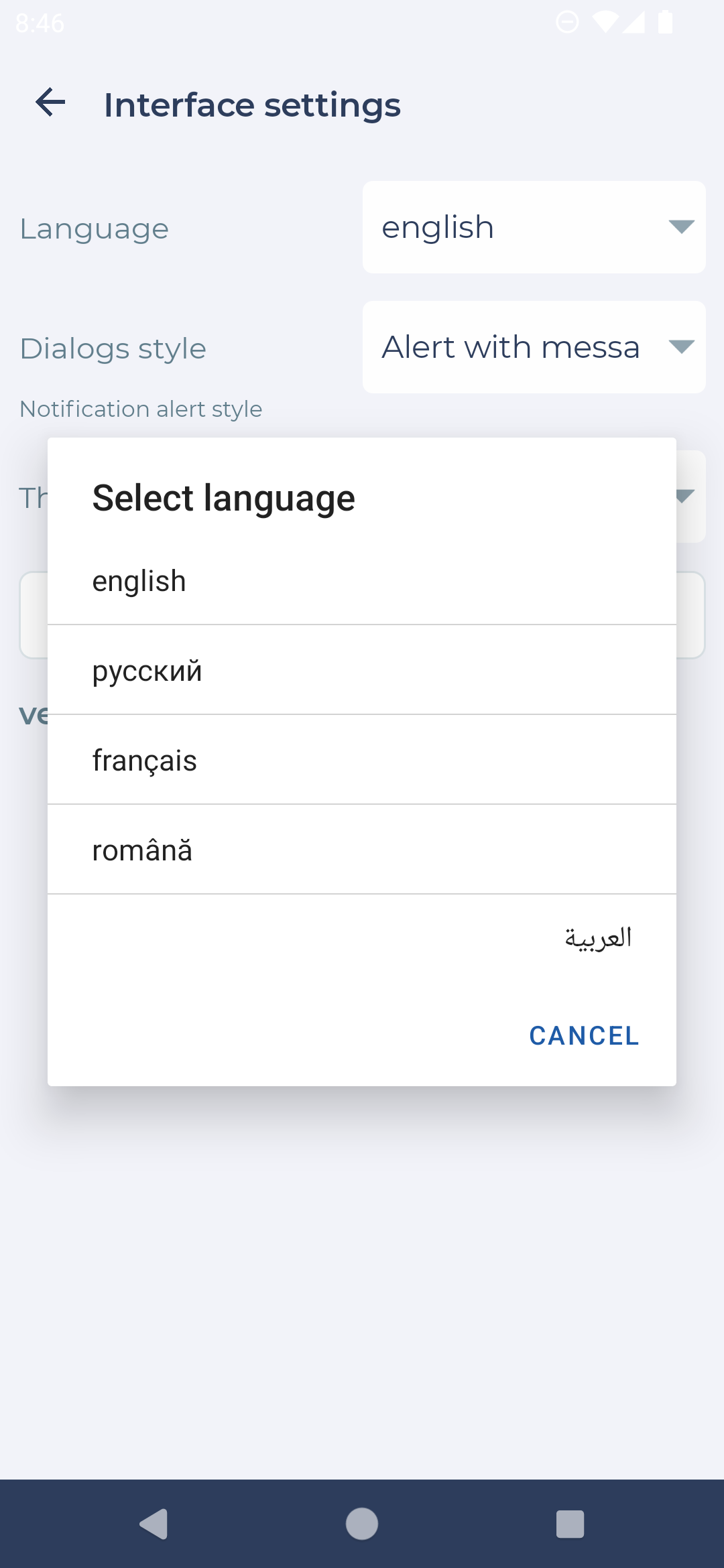Click the Select language dialog heading
Viewport: 724px width, 1568px height.
224,498
